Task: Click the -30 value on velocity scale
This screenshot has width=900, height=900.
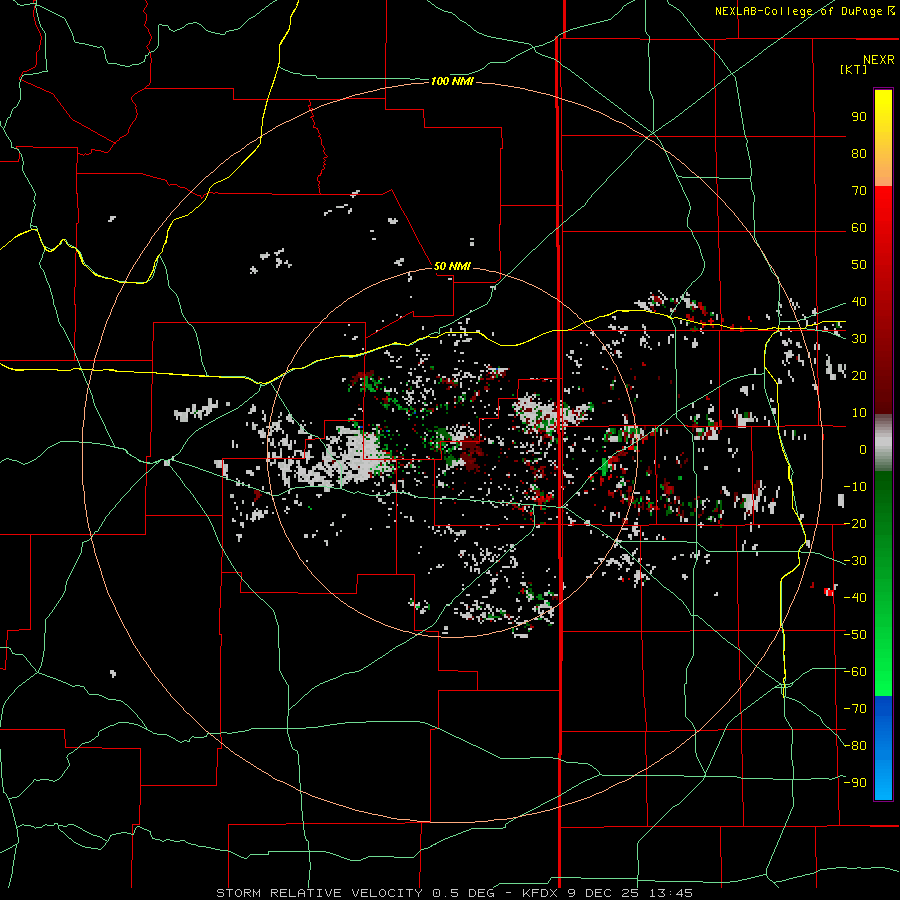Action: pos(855,561)
